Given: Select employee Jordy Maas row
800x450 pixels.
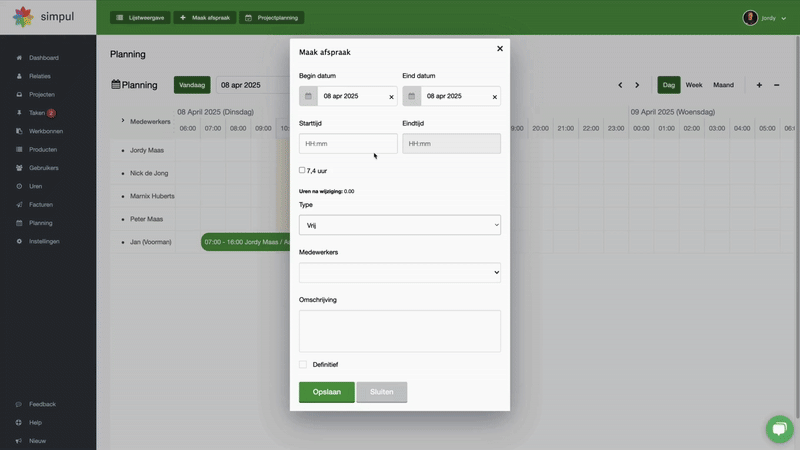Looking at the screenshot, I should [x=146, y=150].
